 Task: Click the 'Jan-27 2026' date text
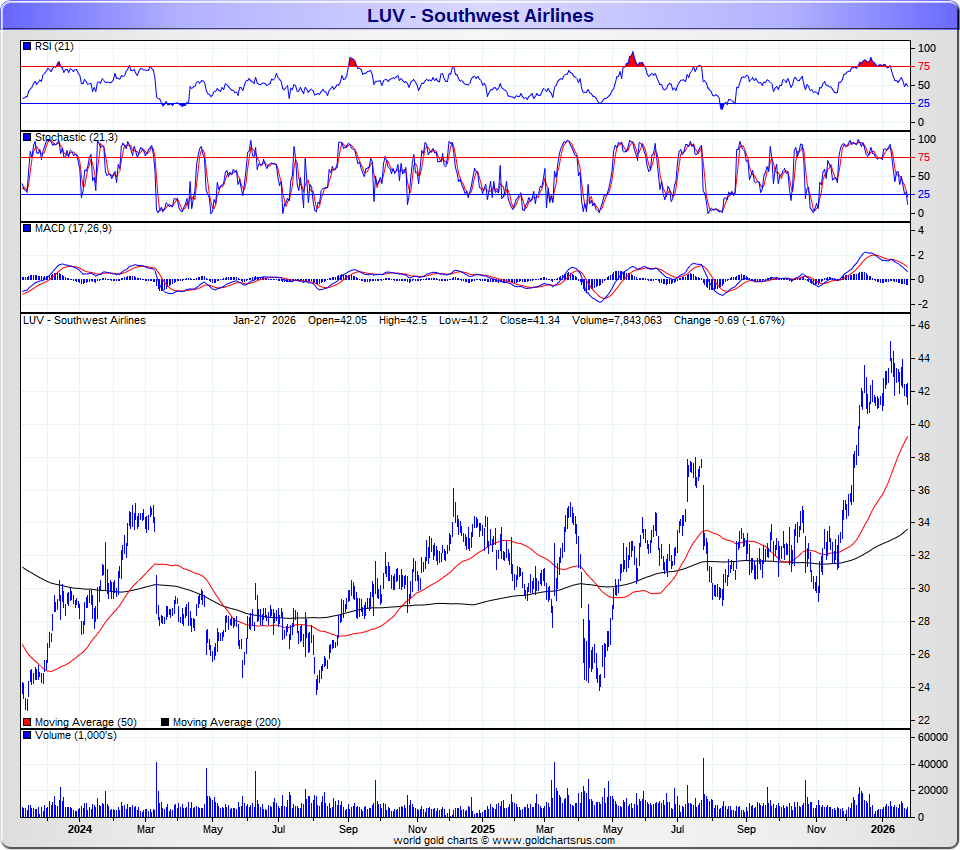(264, 320)
